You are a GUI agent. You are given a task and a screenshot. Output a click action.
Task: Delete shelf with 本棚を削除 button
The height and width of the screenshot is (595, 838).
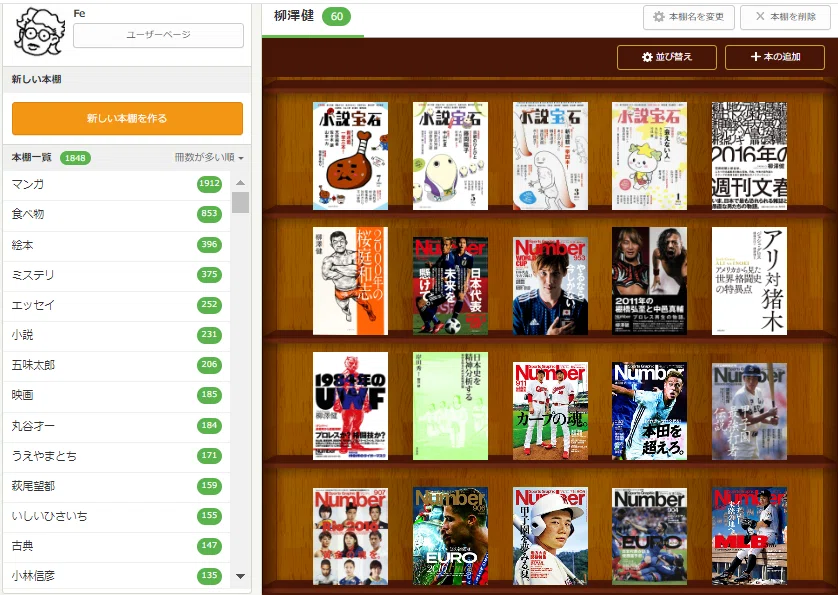(x=785, y=17)
